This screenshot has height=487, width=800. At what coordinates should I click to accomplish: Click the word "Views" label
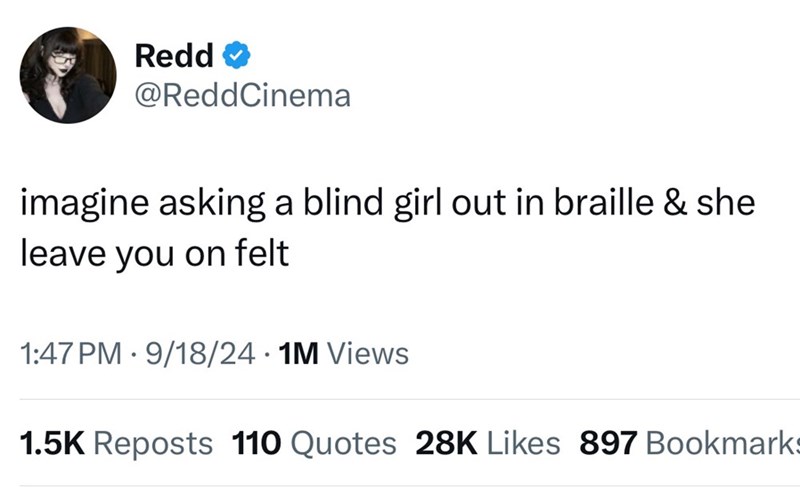[x=368, y=353]
